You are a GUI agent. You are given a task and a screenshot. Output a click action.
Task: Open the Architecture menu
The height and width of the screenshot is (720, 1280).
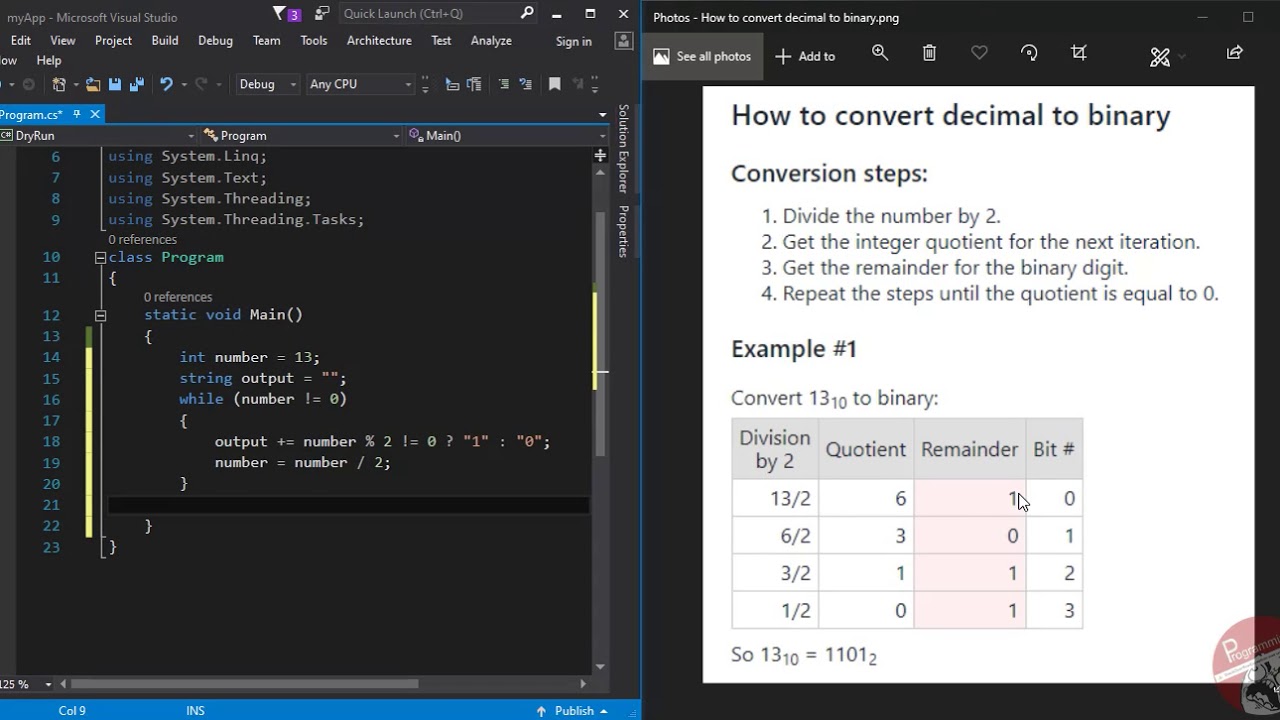click(x=379, y=40)
